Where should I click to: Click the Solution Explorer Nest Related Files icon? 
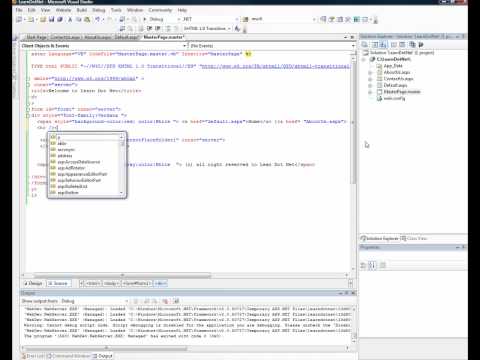pos(383,45)
